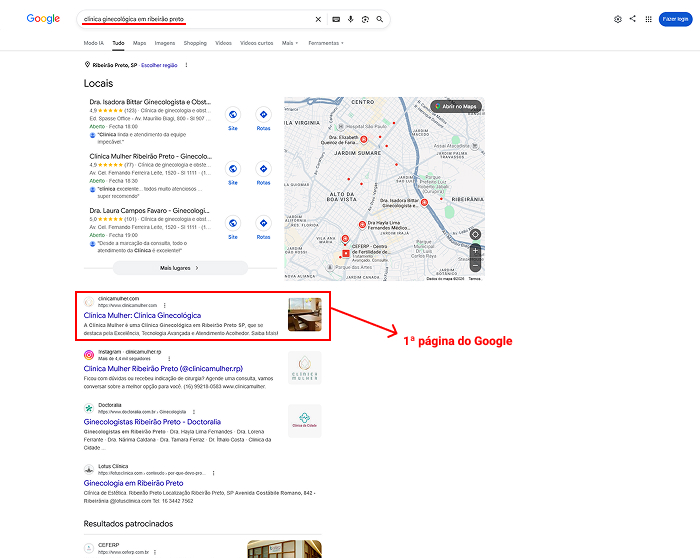This screenshot has height=558, width=700.
Task: Click the CEFERP sponsored image
Action: 284,549
